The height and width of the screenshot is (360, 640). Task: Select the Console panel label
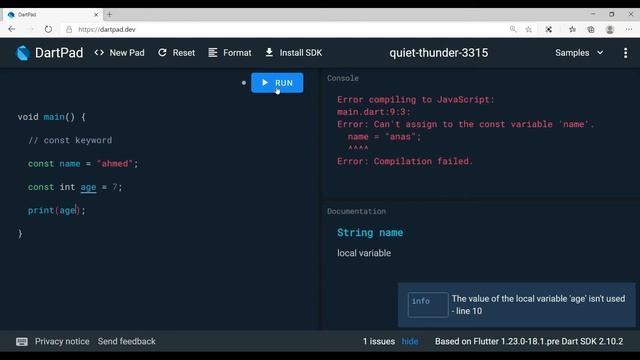tap(343, 78)
